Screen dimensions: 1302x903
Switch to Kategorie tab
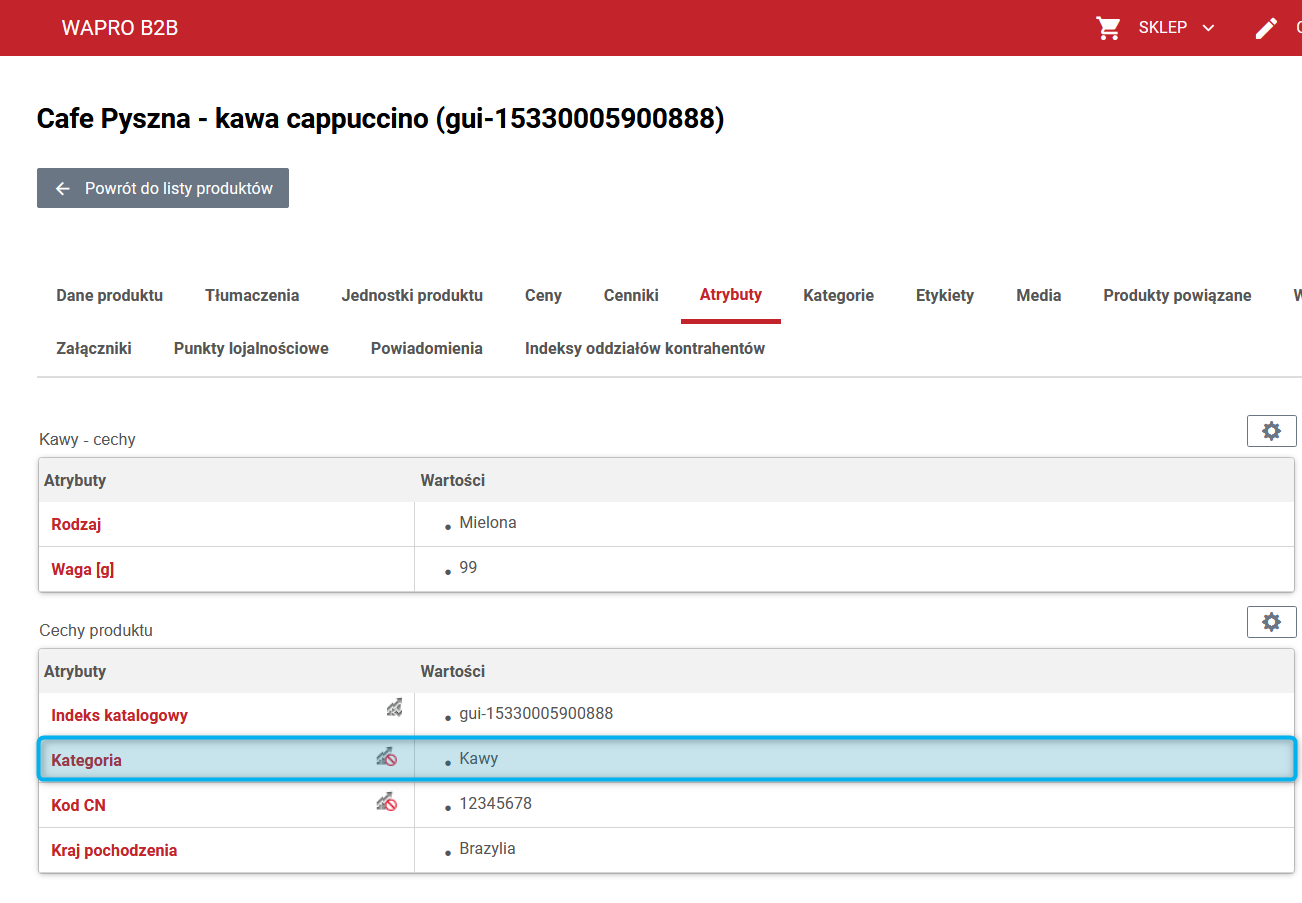pos(838,296)
